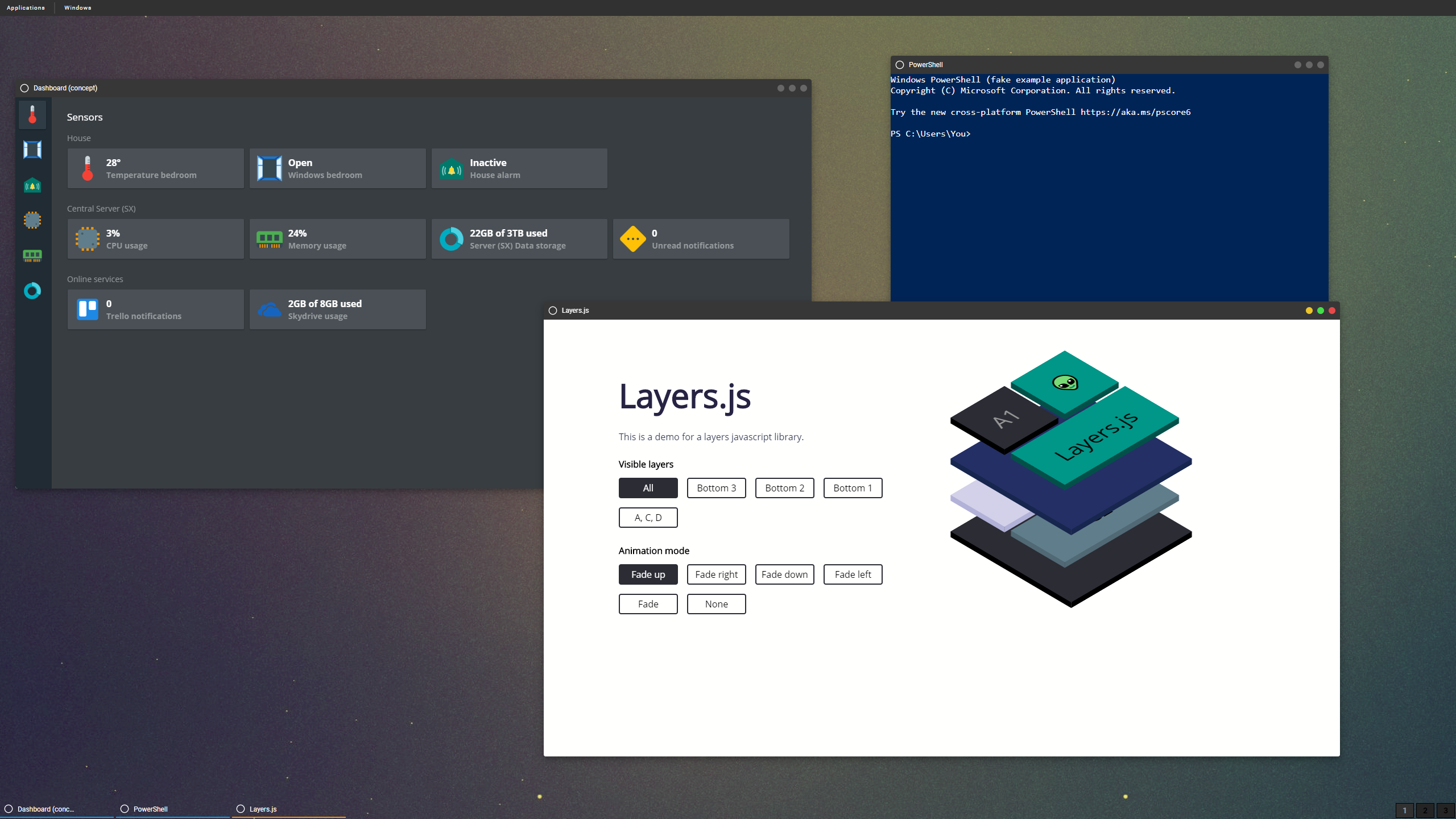Click the storage donut sidebar icon

click(32, 291)
